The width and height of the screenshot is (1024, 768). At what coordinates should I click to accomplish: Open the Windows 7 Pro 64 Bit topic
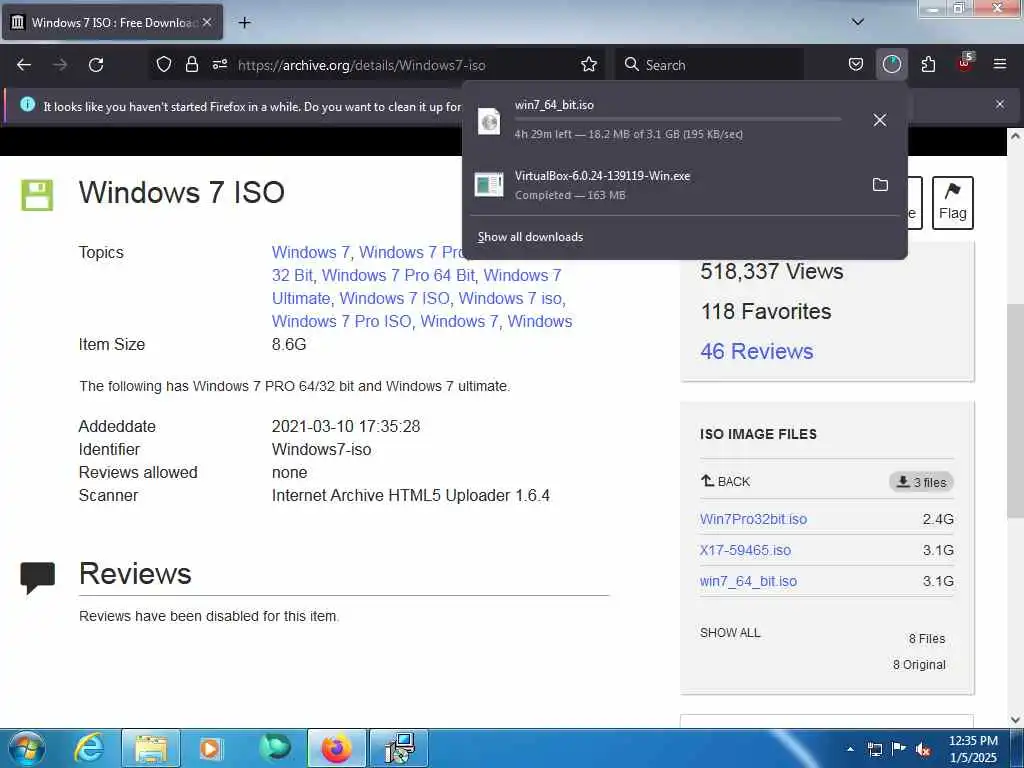398,276
